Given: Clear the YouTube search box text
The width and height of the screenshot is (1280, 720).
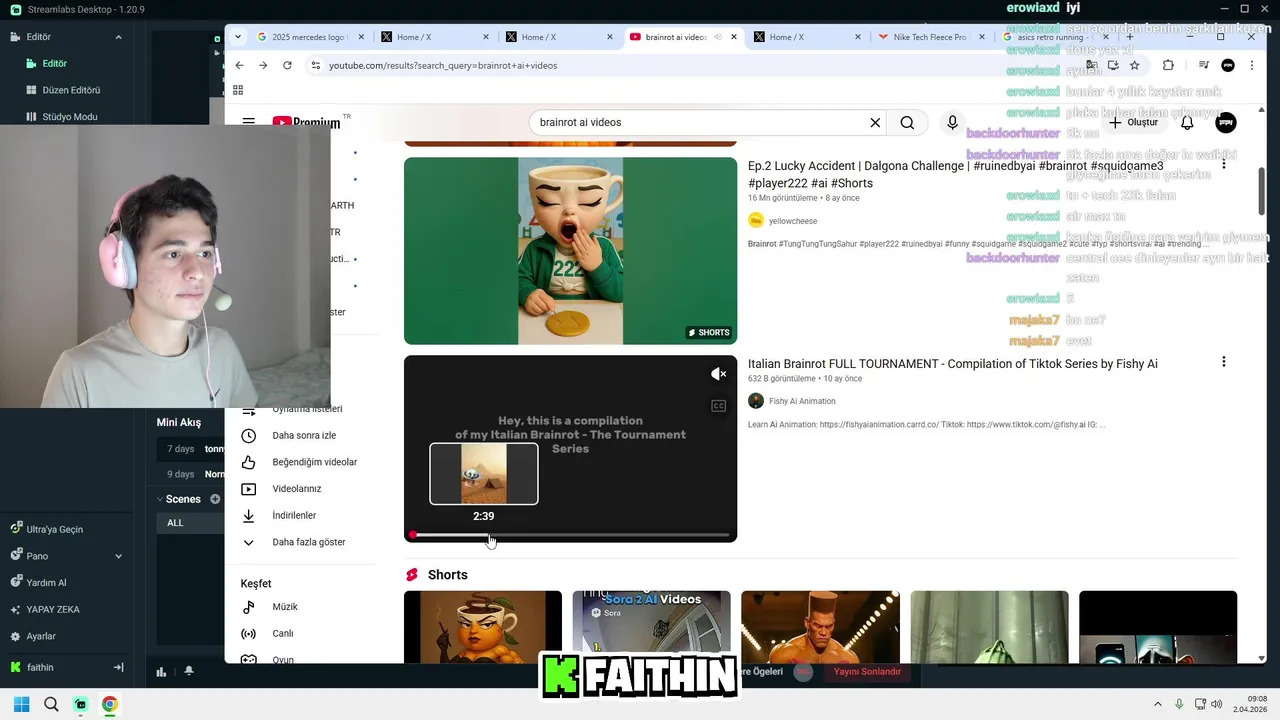Looking at the screenshot, I should click(875, 122).
